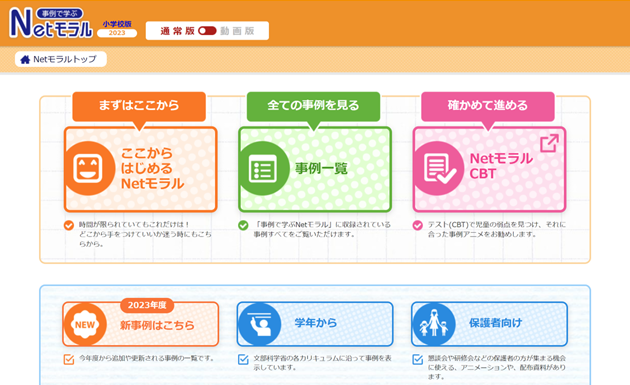Toggle the 通常版/動画版 switch
Viewport: 630px width, 385px height.
tap(207, 31)
